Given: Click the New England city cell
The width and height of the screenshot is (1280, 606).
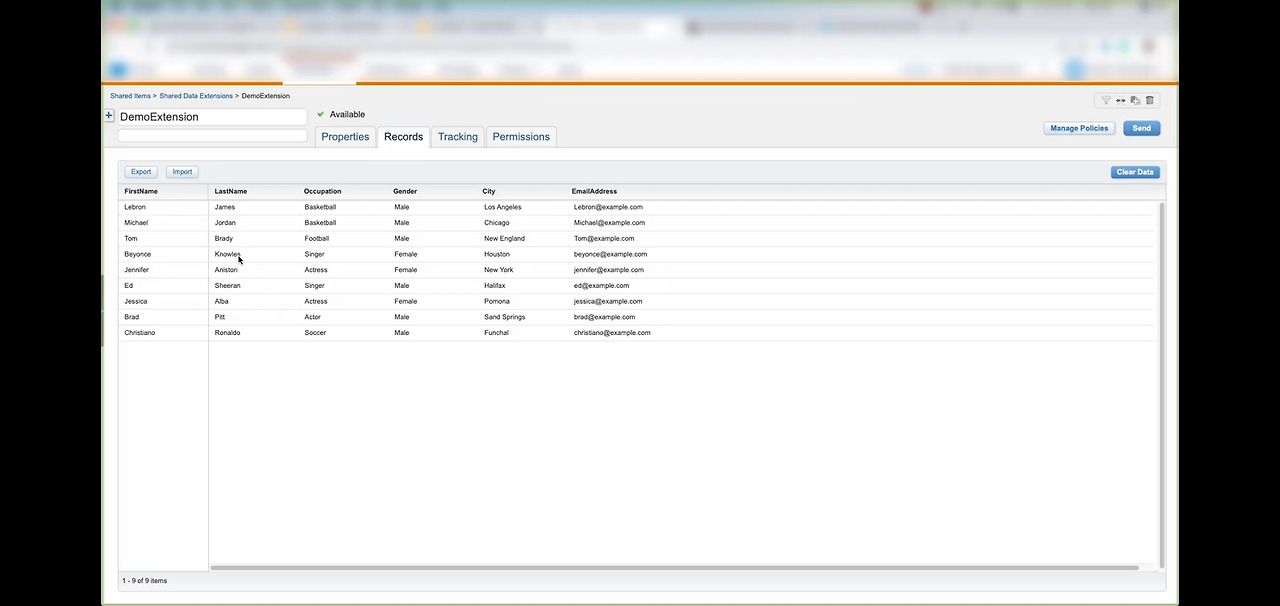Looking at the screenshot, I should click(x=504, y=239).
